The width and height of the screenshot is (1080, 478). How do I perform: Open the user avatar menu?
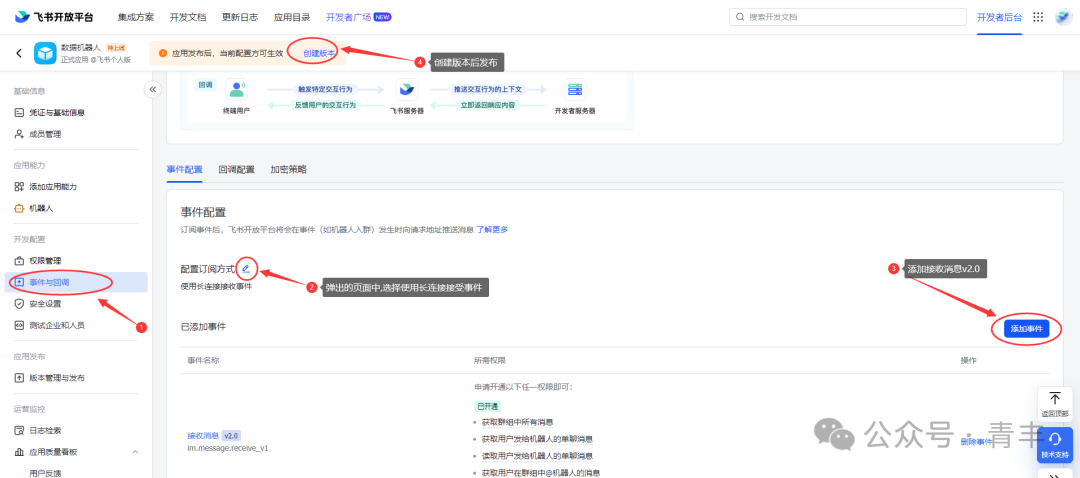tap(1063, 17)
